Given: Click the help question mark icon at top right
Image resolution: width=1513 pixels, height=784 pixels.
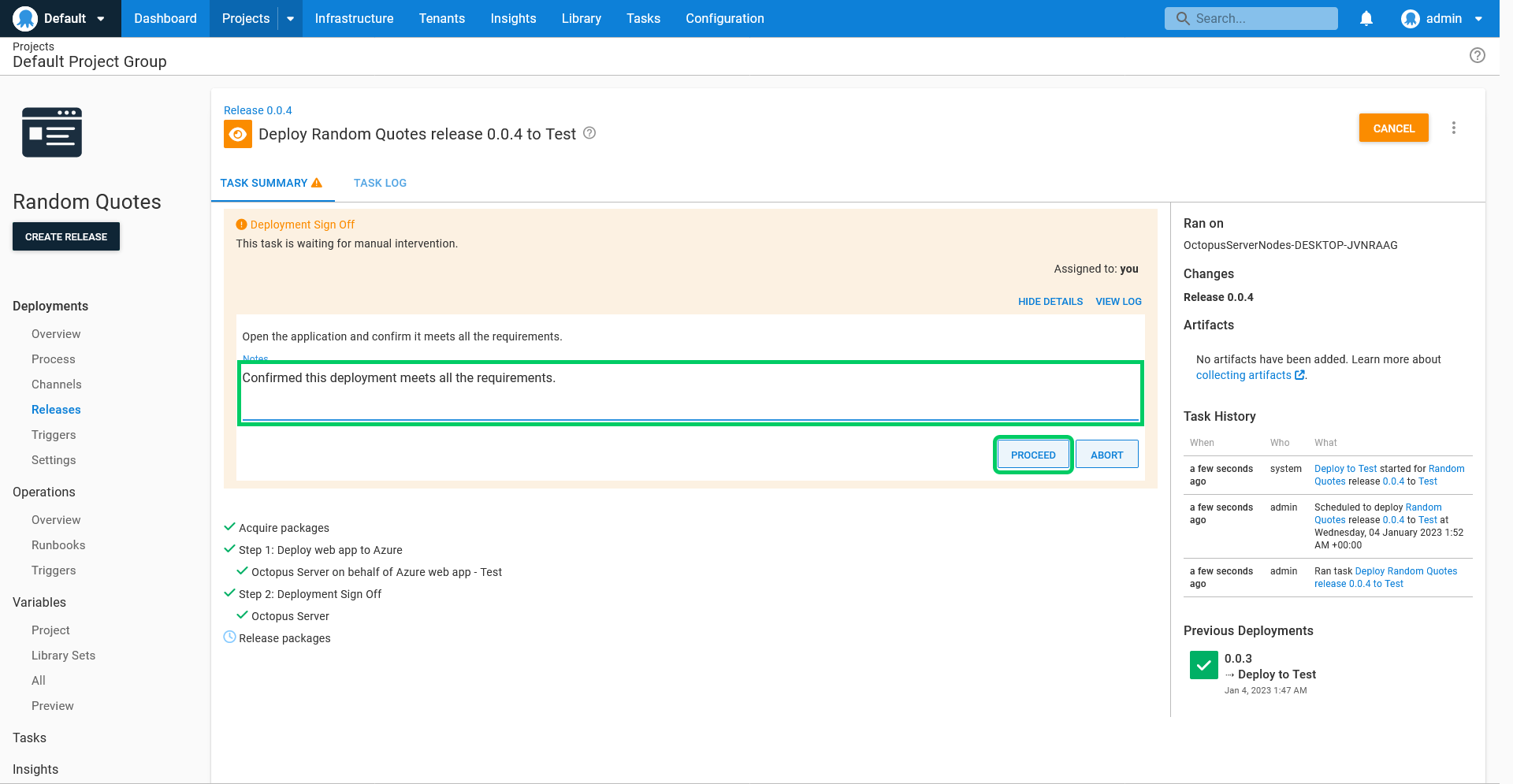Looking at the screenshot, I should coord(1478,55).
